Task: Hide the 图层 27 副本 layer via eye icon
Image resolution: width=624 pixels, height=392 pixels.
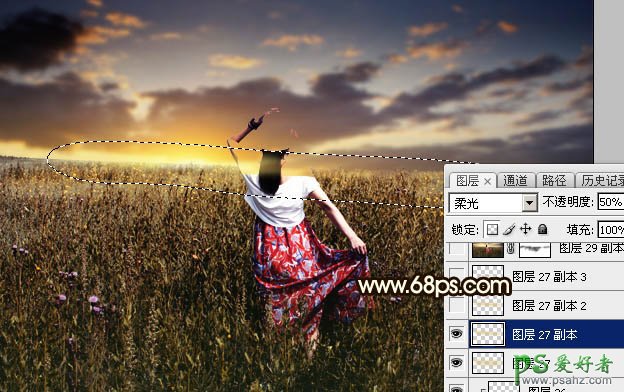Action: (456, 334)
